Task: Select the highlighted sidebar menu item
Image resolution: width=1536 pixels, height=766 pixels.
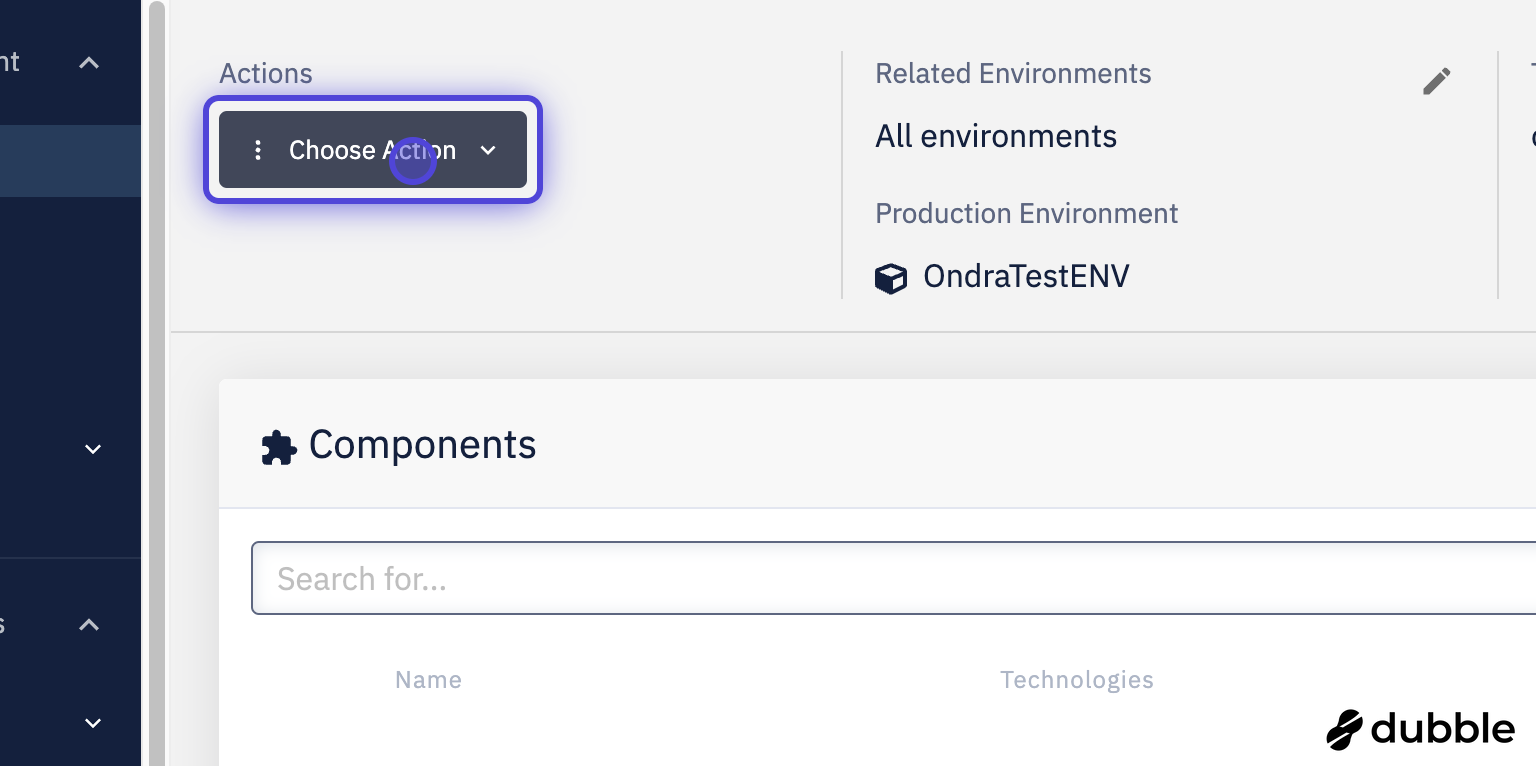Action: [x=70, y=160]
